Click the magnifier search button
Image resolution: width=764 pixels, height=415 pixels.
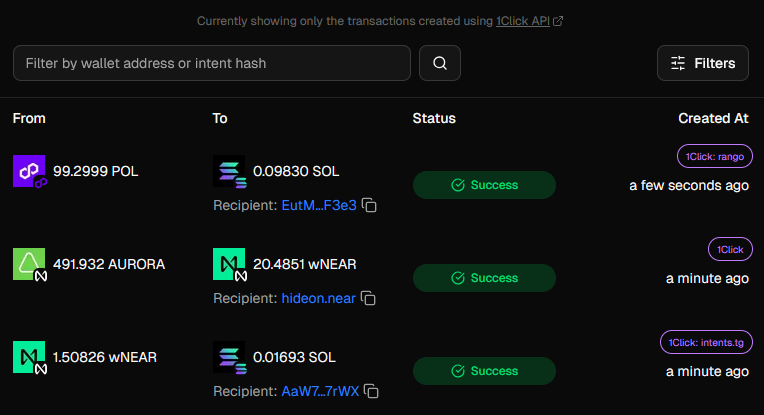click(x=439, y=63)
